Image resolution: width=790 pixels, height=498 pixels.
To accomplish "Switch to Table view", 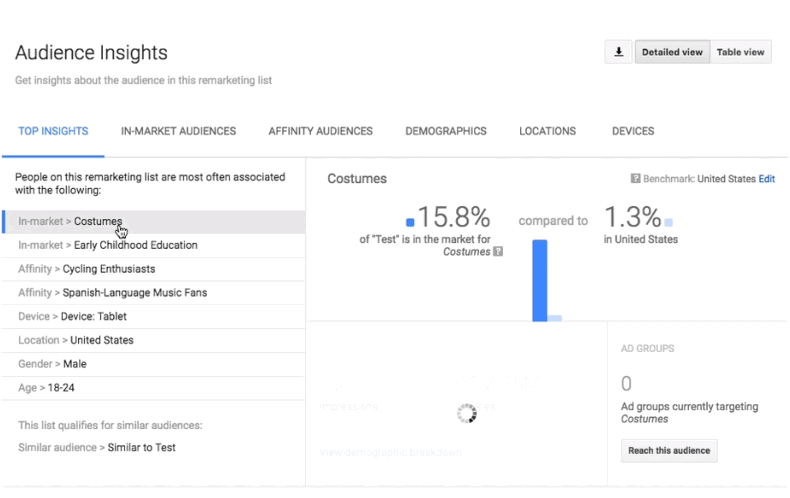I will (x=741, y=52).
